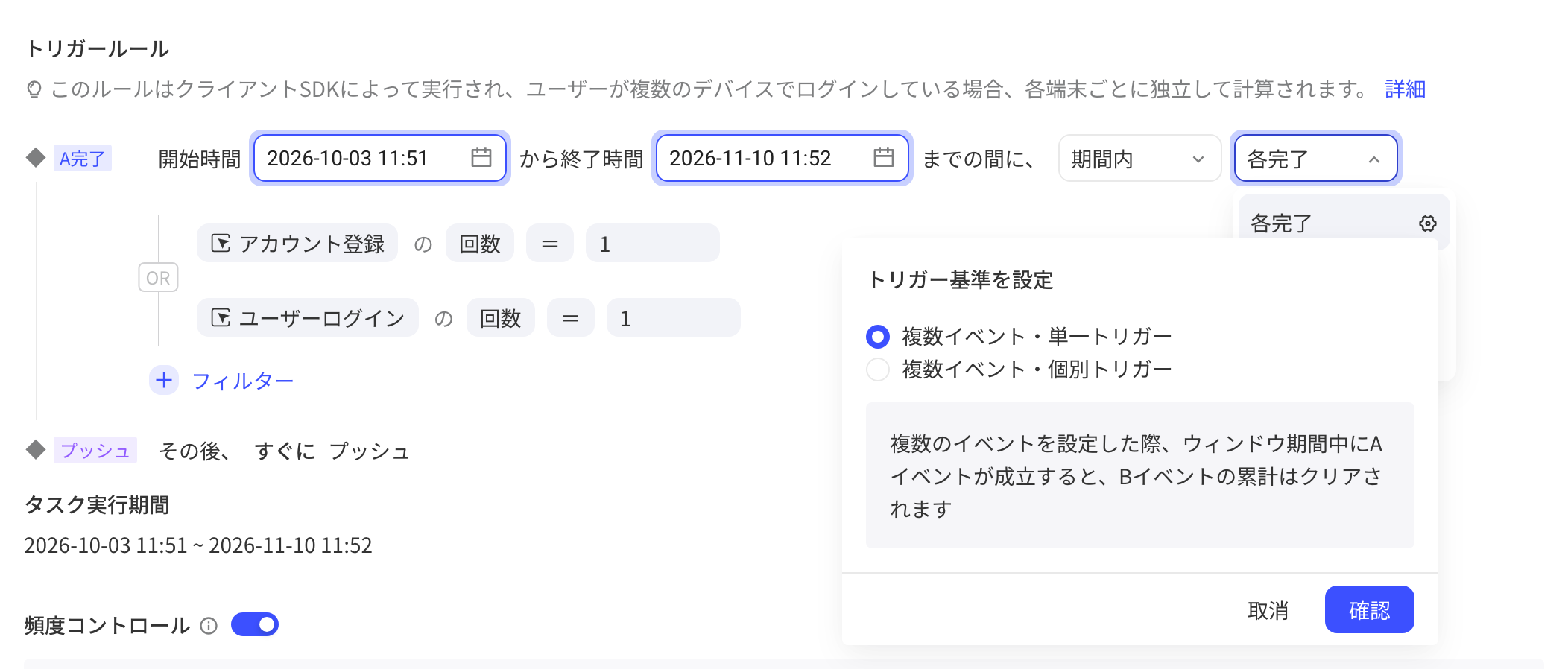
Task: Select 複数イベント・単一トリガー radio option
Action: click(878, 337)
